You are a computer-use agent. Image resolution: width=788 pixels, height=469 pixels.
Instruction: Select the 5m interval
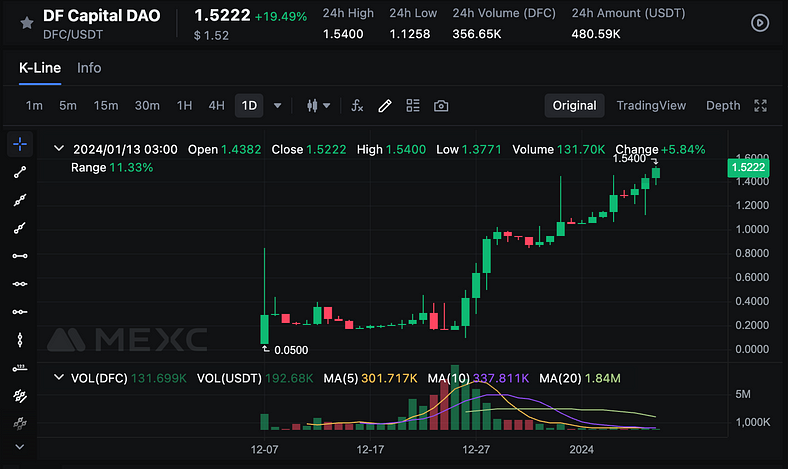coord(68,106)
